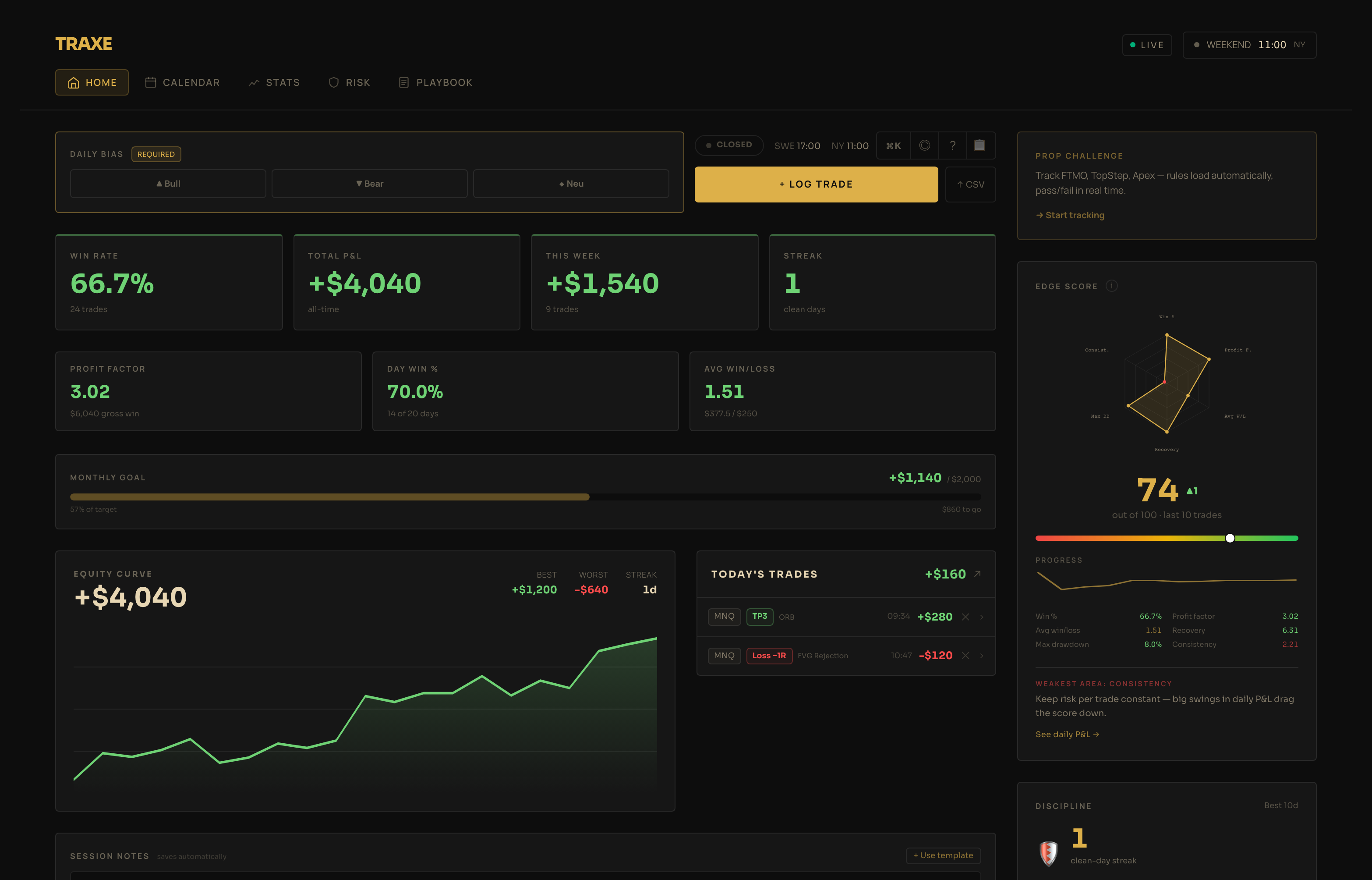Open the Playbook tab
The width and height of the screenshot is (1372, 880).
436,82
